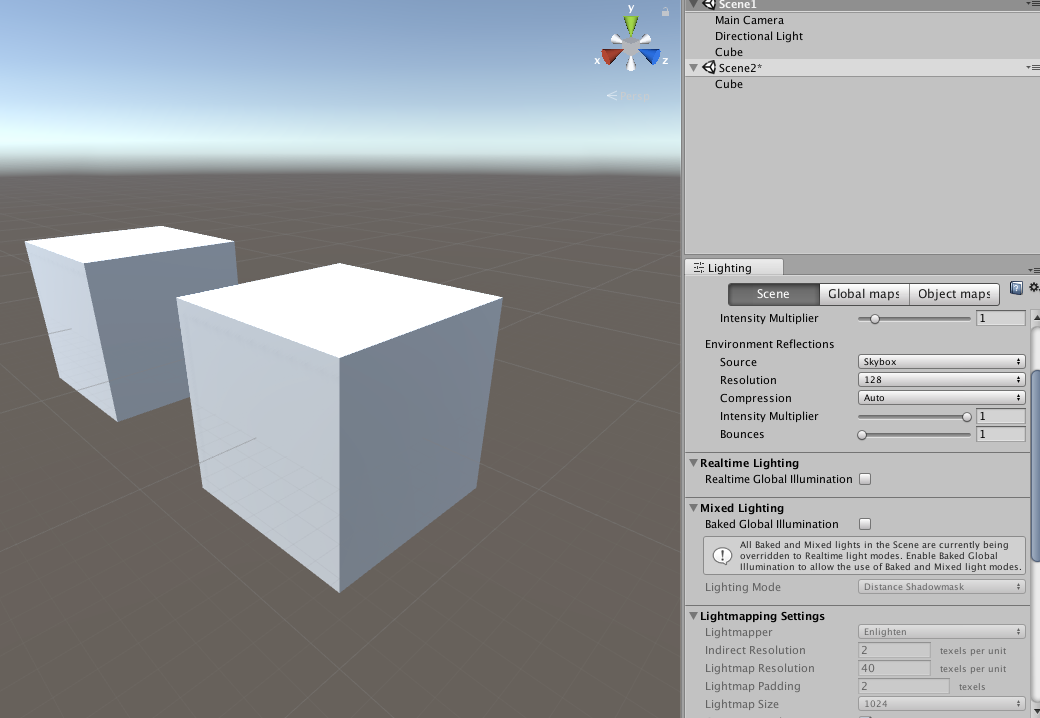Open the Lightmap Size 1024 dropdown
This screenshot has height=718, width=1040.
(x=941, y=704)
